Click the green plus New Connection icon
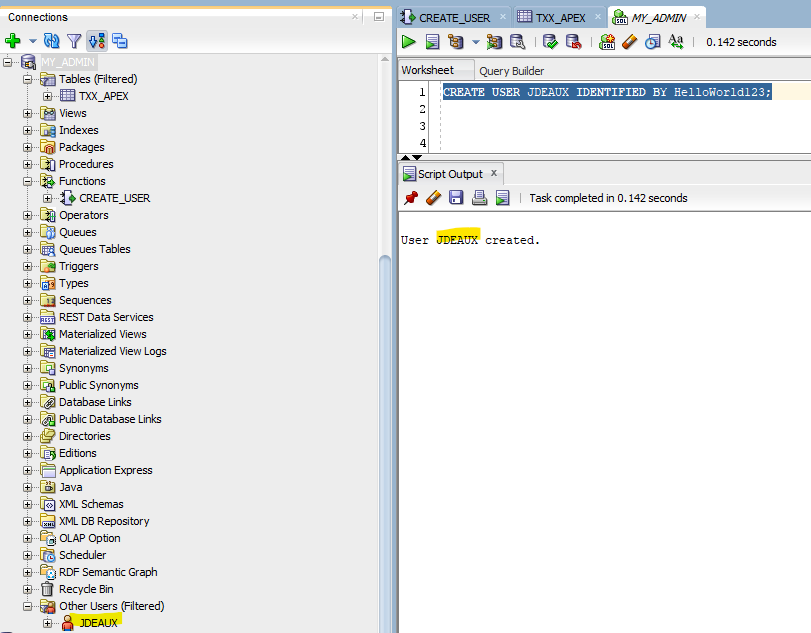This screenshot has height=633, width=811. (13, 41)
